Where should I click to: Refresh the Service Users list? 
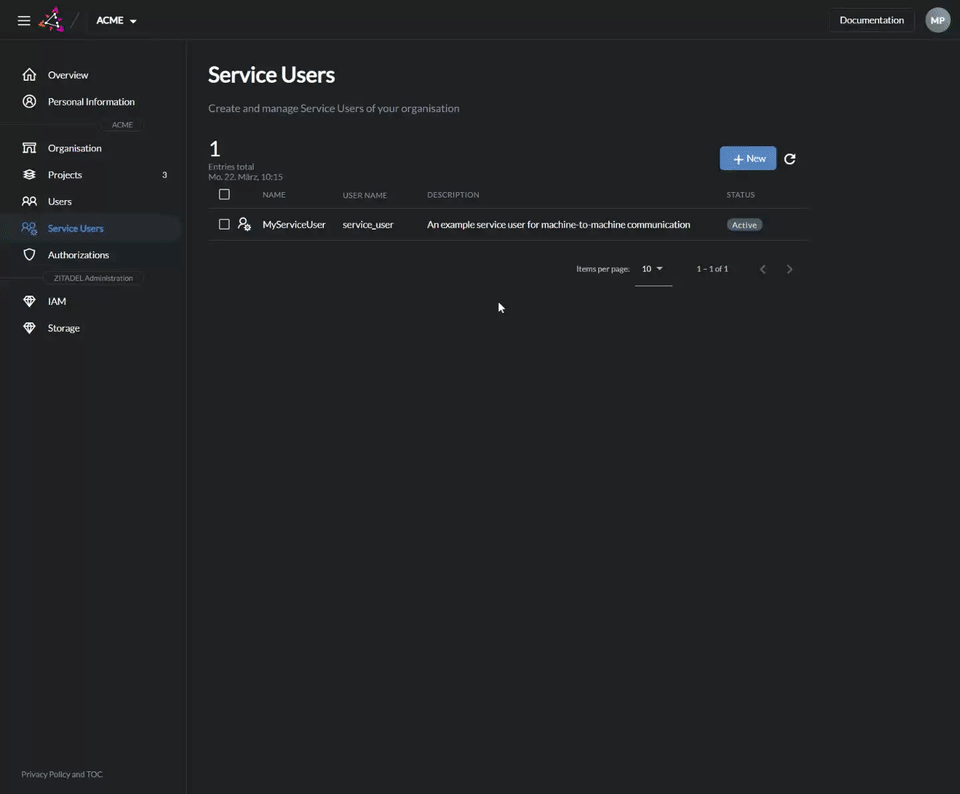coord(790,158)
